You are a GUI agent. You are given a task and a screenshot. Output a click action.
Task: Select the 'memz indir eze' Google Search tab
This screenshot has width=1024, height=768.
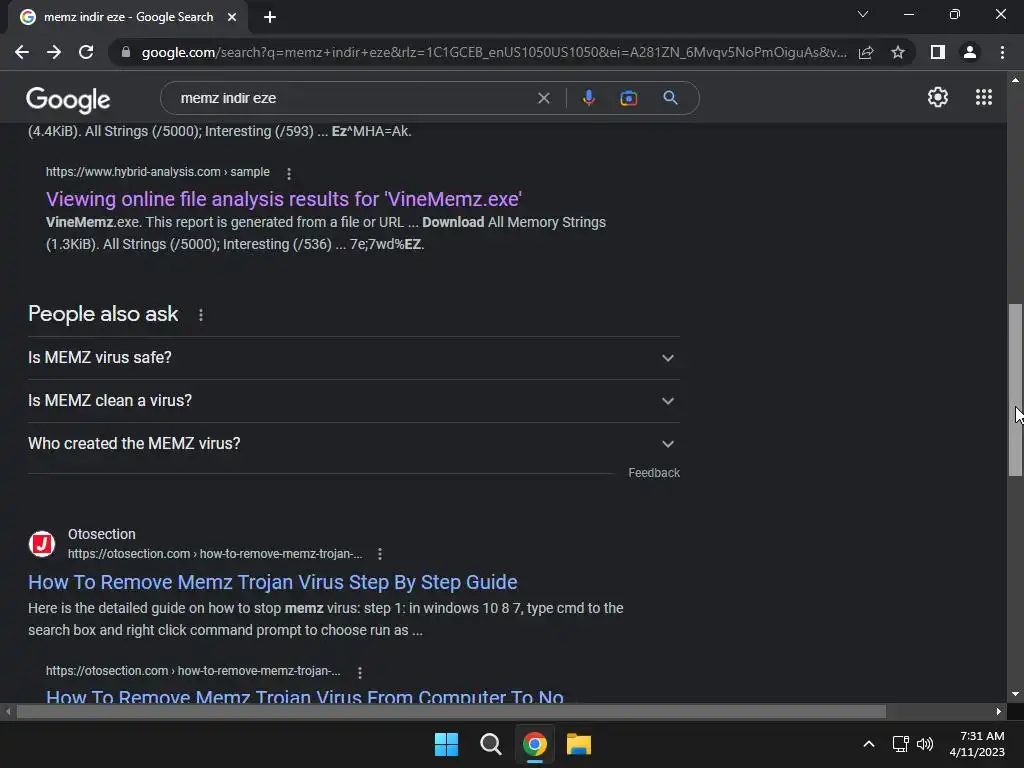128,17
